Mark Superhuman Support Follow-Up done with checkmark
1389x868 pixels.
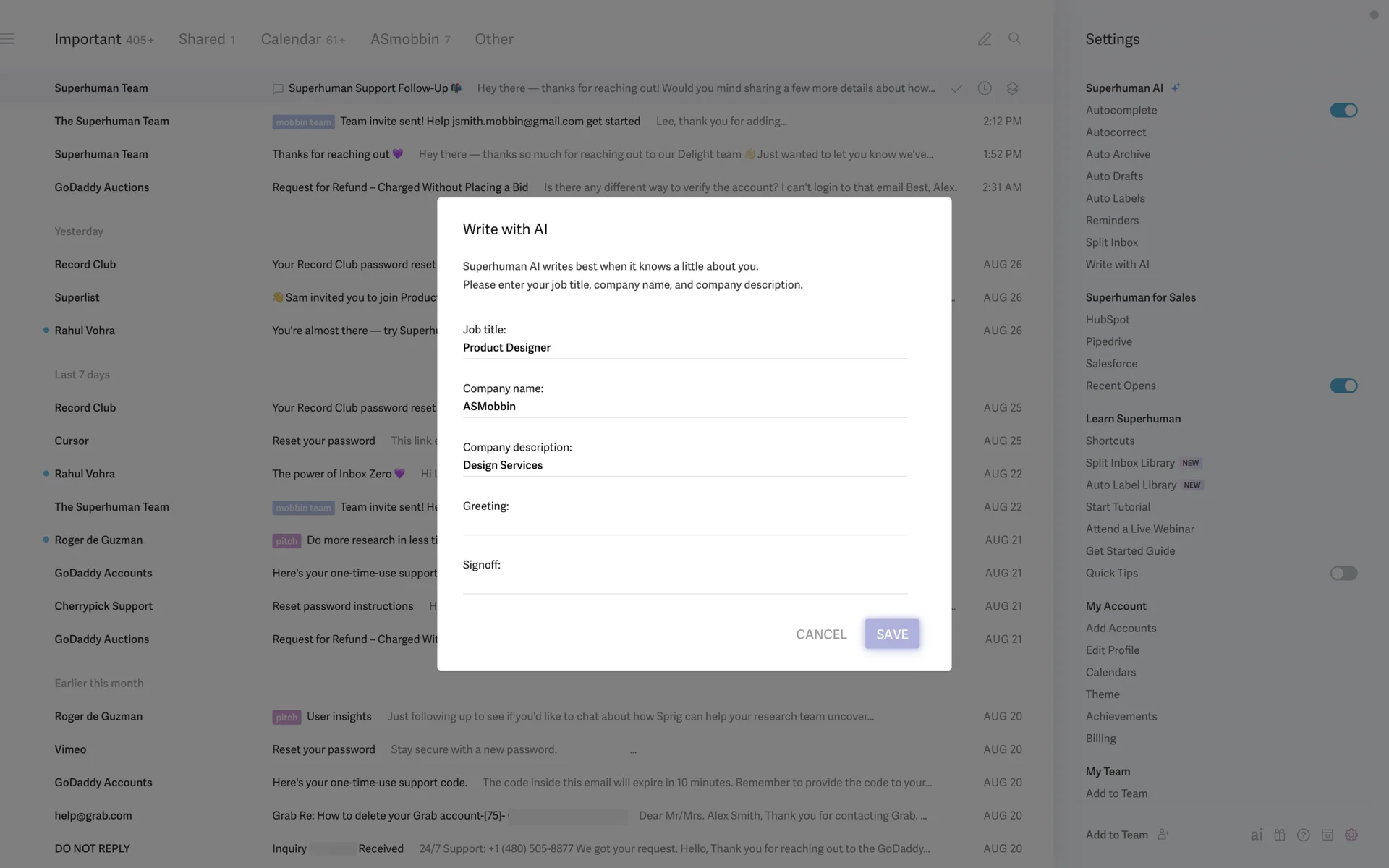click(956, 88)
